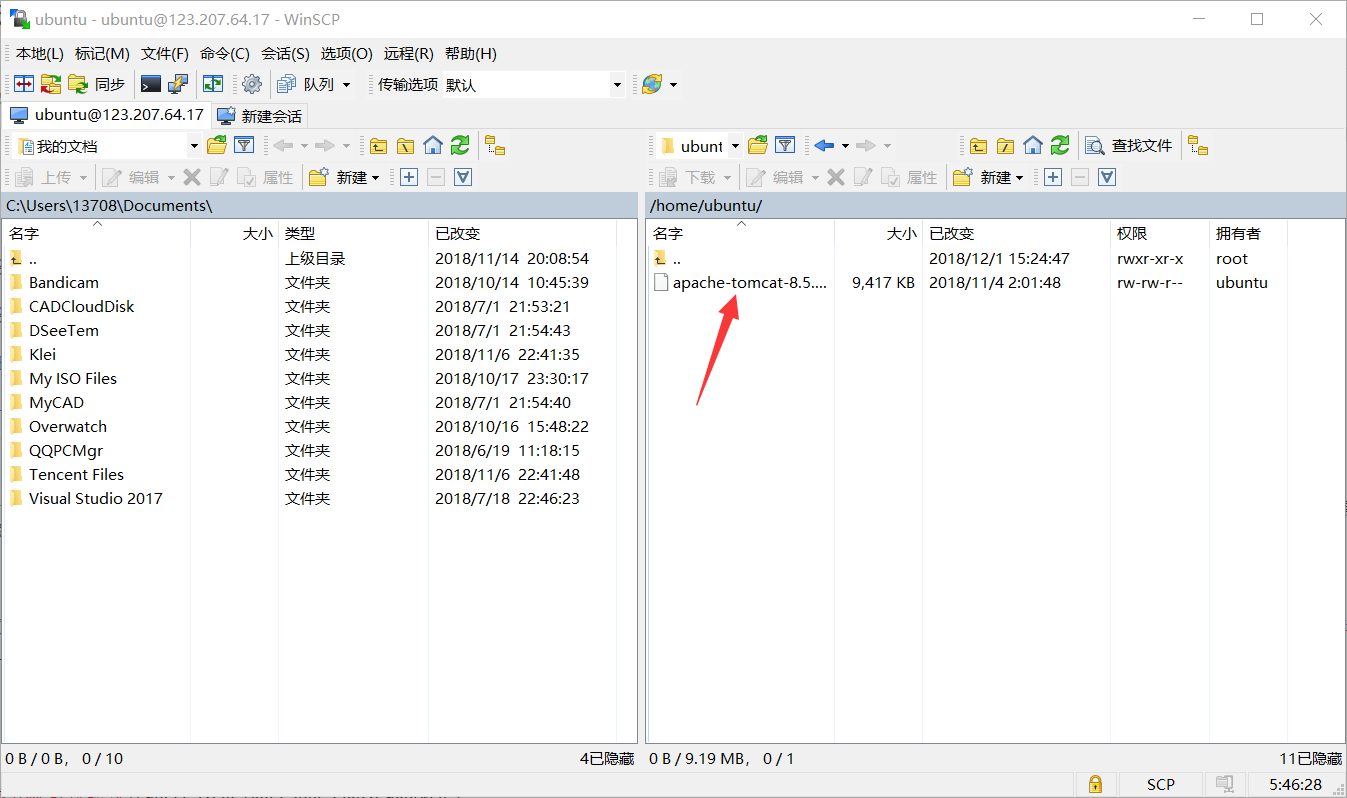Click the local panel open directory icon
Screen dimensions: 1347x798
(217, 146)
